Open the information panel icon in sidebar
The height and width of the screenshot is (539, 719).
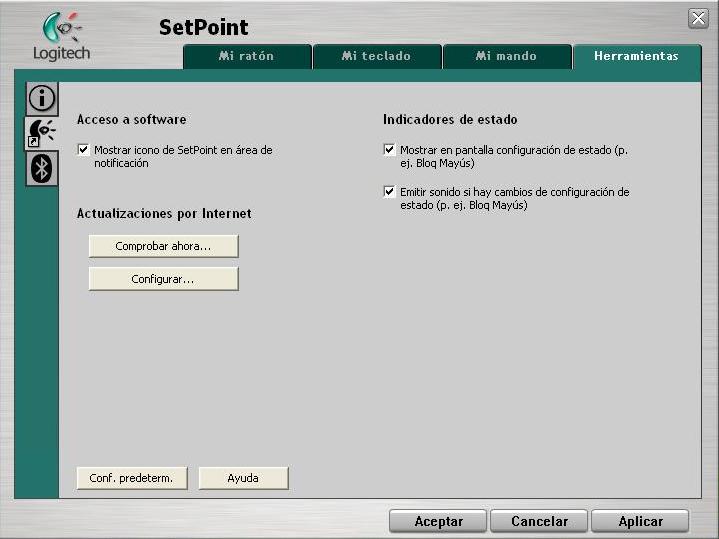click(41, 98)
